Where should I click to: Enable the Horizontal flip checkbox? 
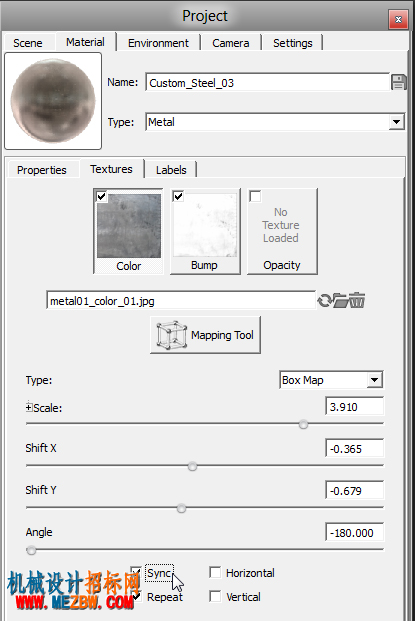pos(215,572)
